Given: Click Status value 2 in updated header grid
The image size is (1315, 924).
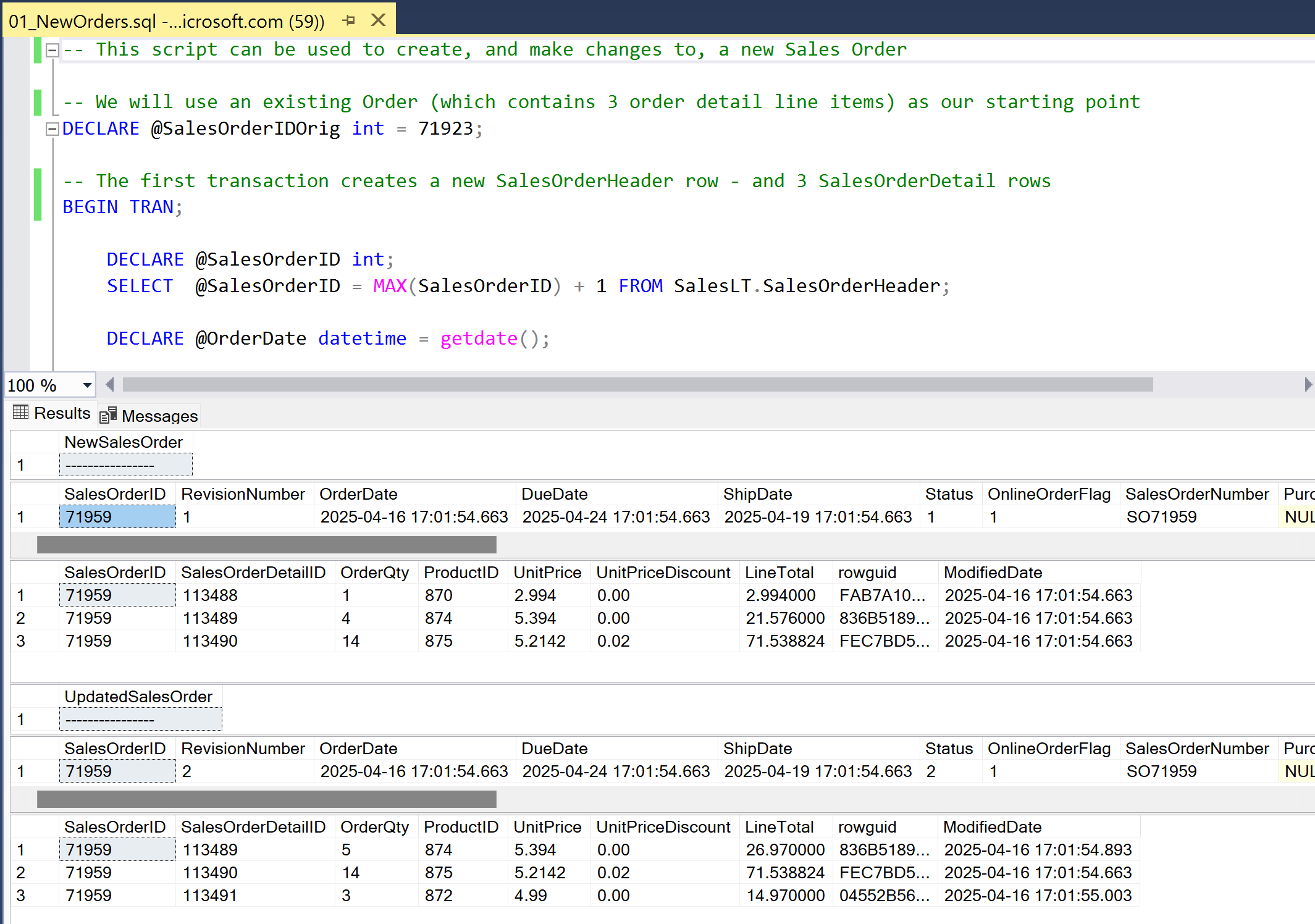Looking at the screenshot, I should click(x=951, y=771).
